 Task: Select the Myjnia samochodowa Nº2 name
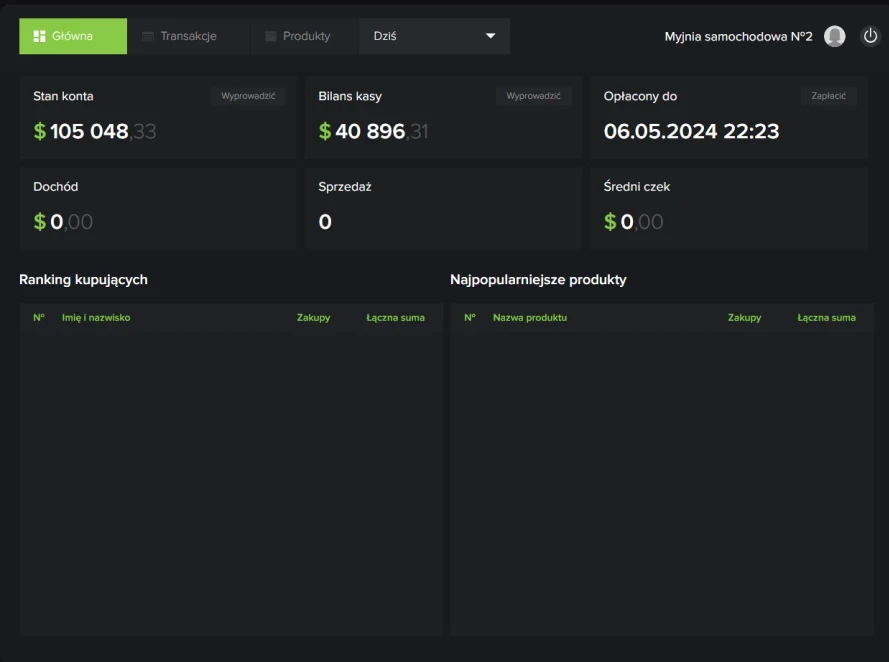click(x=738, y=37)
